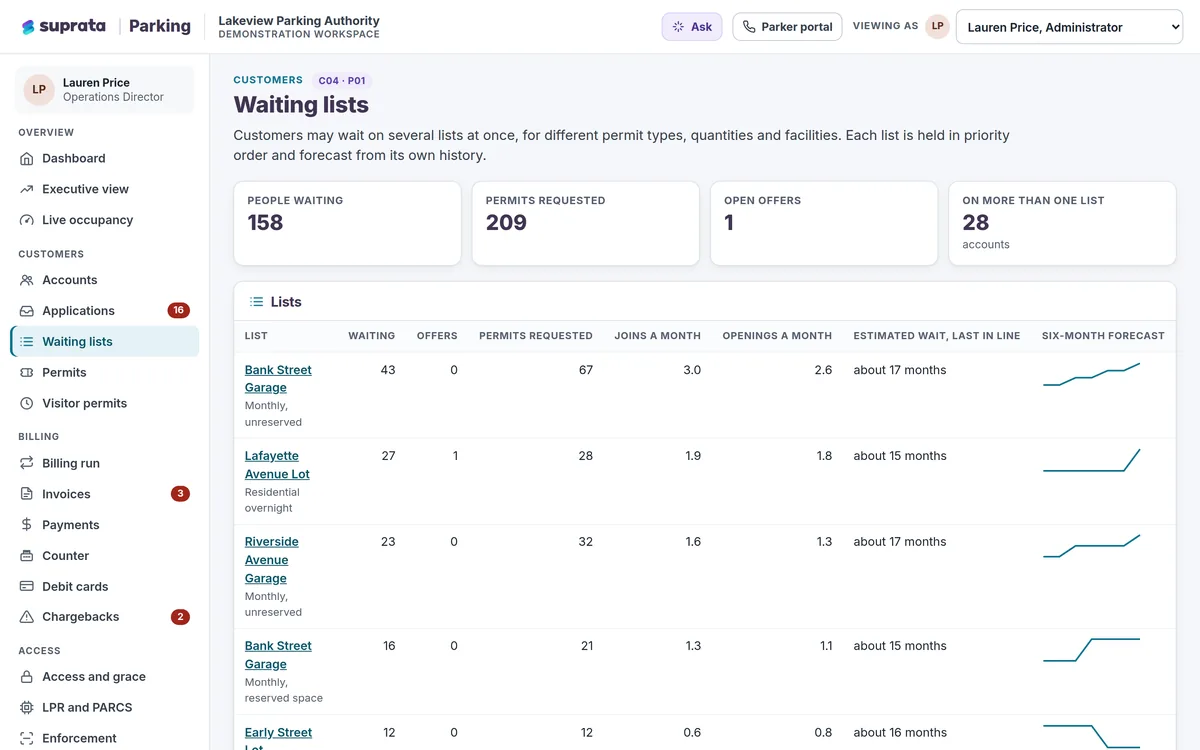Click the Lauren Price profile card
The height and width of the screenshot is (750, 1200).
click(105, 90)
